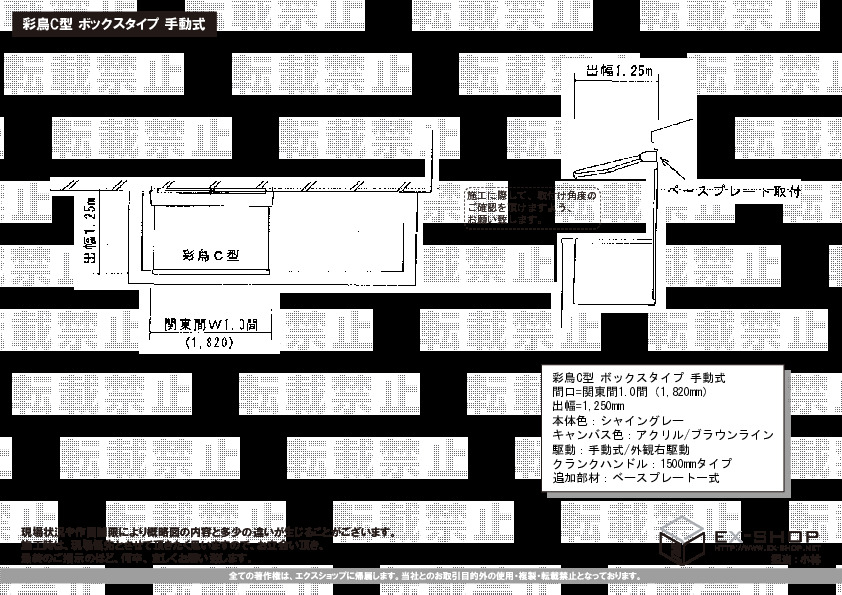This screenshot has width=842, height=595.
Task: Click the top header title 彩鳥C型 ボックスタイプ 手動式
Action: 114,24
